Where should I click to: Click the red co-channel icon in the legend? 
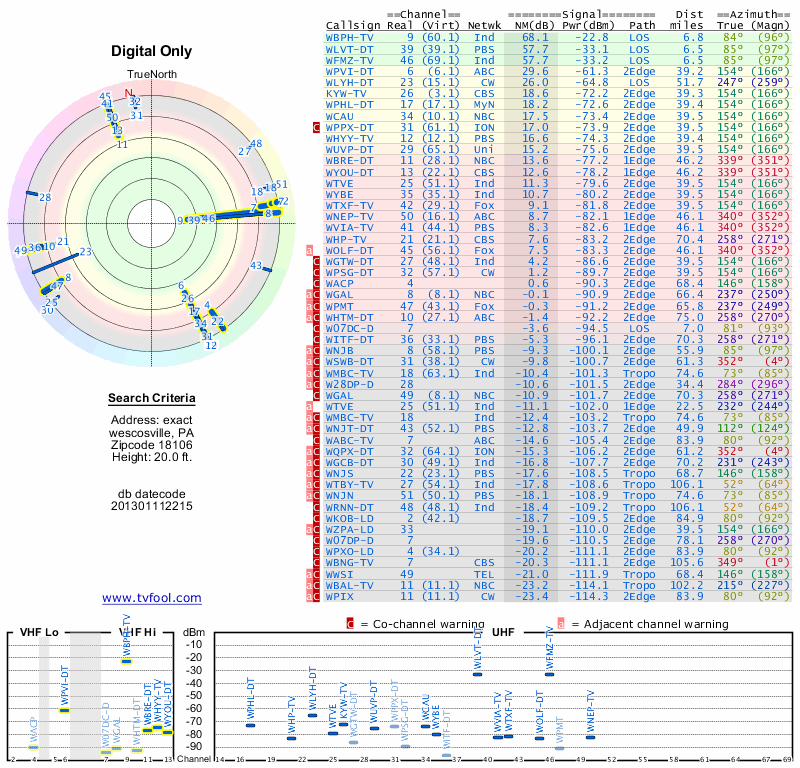(350, 623)
